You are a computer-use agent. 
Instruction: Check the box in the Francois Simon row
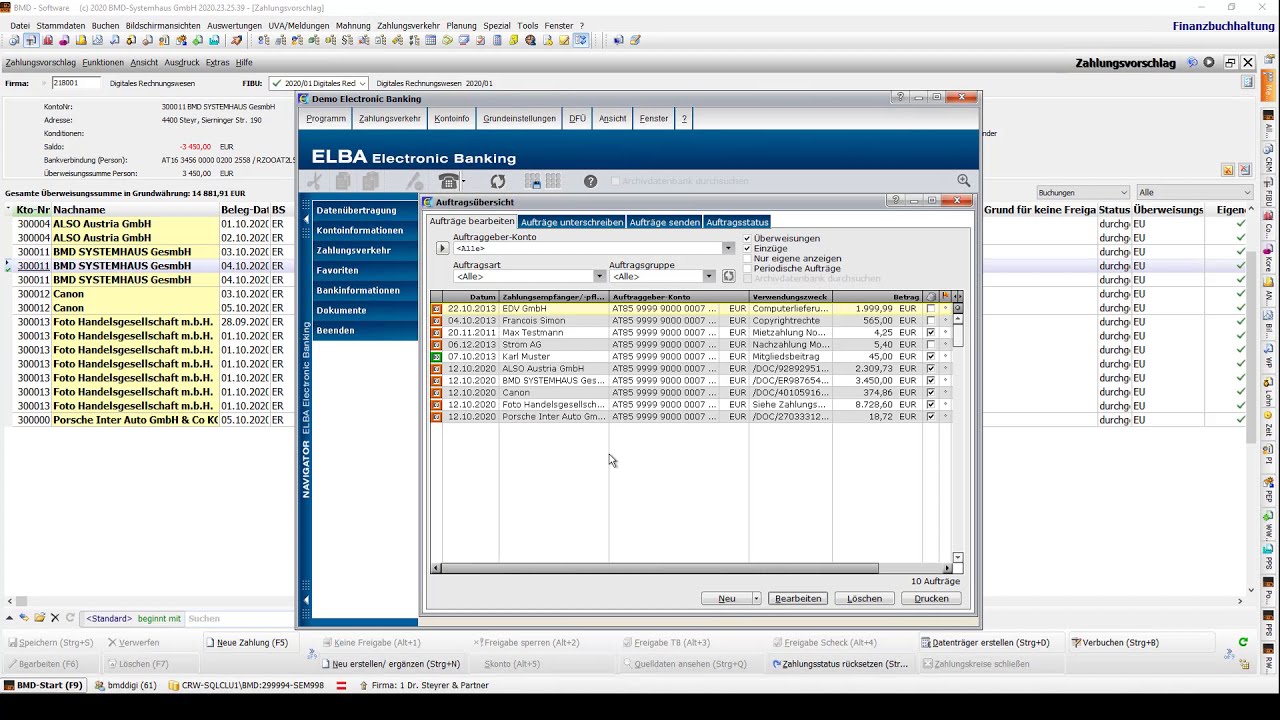point(931,321)
